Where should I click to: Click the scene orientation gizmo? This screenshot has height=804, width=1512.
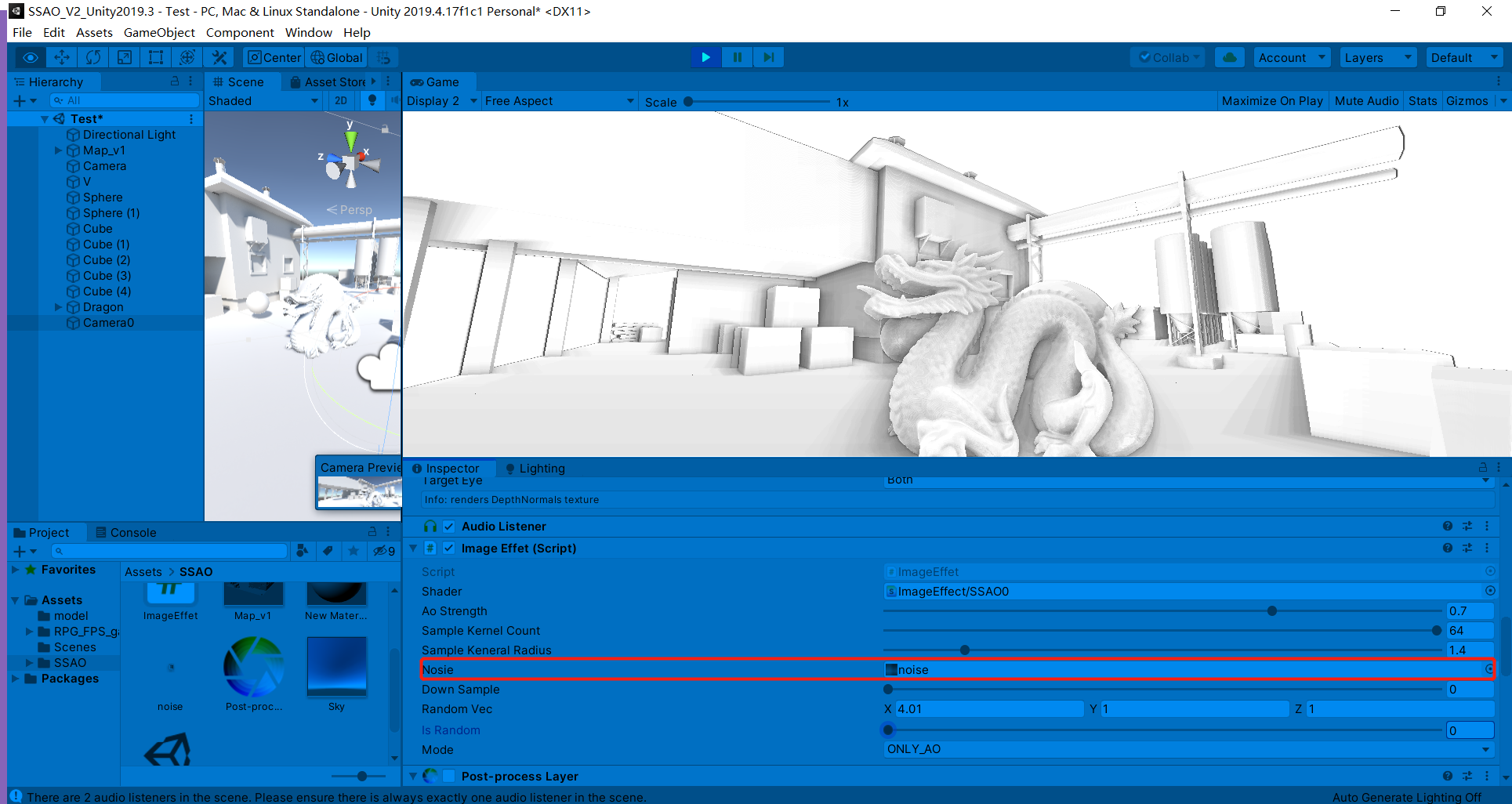click(350, 160)
